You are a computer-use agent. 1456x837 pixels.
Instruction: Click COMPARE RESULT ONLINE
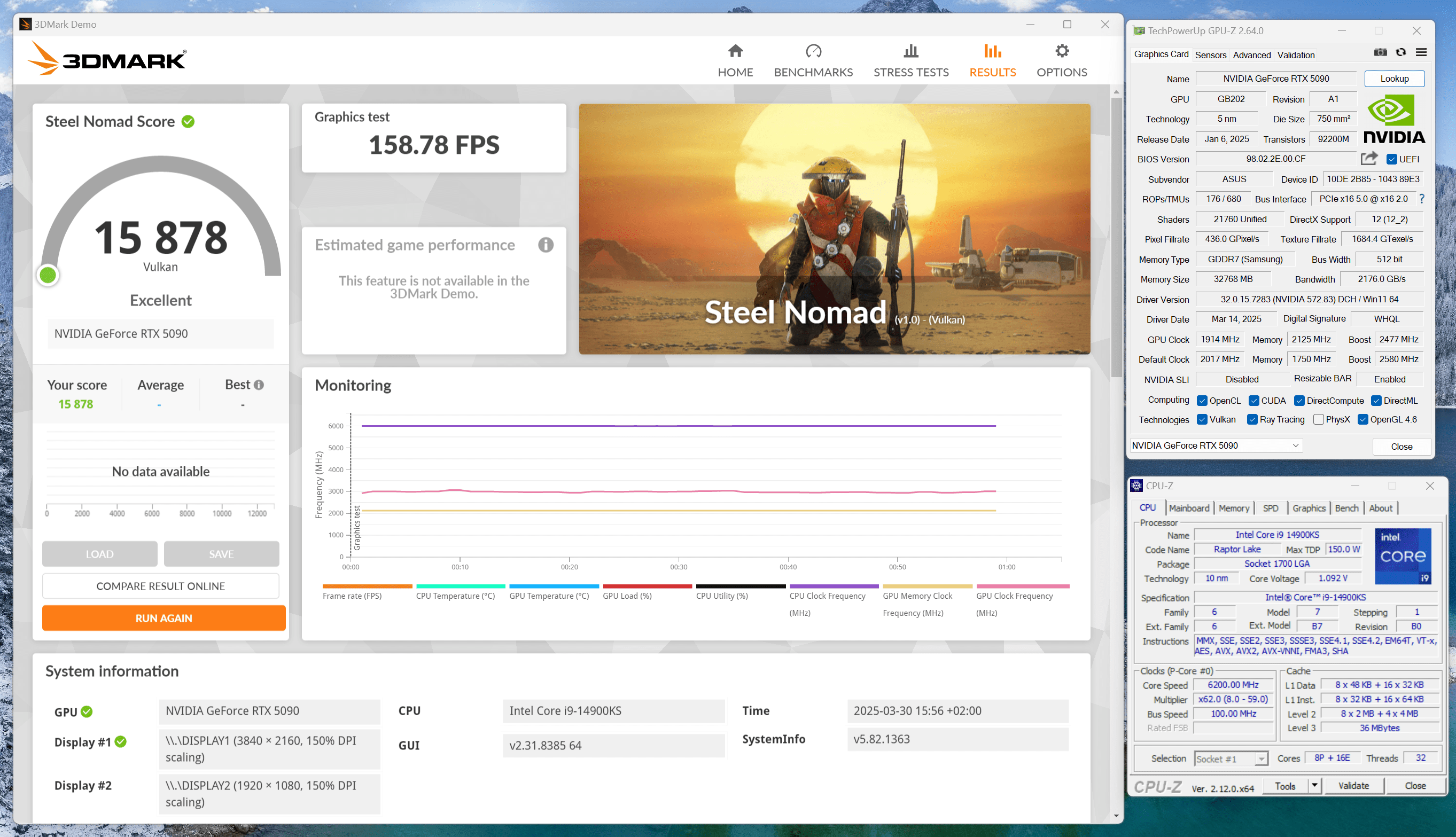pos(160,586)
